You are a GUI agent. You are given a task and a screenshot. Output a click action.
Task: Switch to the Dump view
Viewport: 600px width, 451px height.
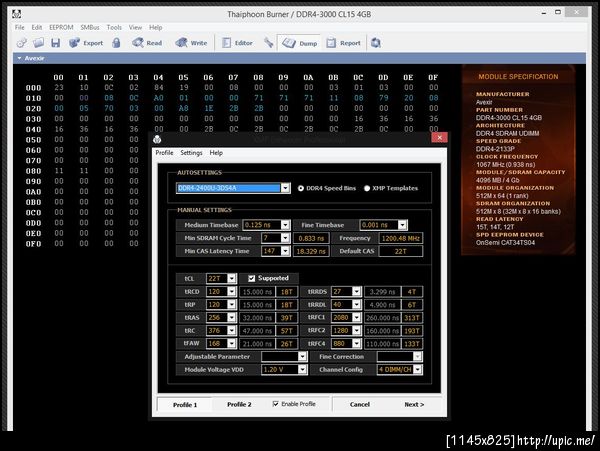(x=300, y=43)
